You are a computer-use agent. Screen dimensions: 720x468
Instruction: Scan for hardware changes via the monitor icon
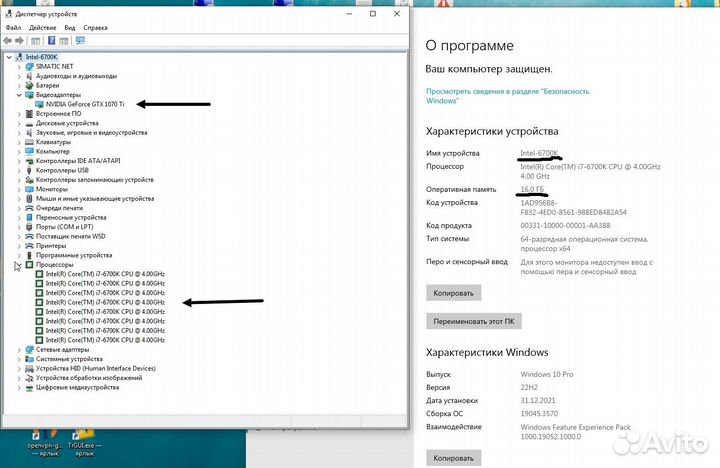[x=80, y=41]
